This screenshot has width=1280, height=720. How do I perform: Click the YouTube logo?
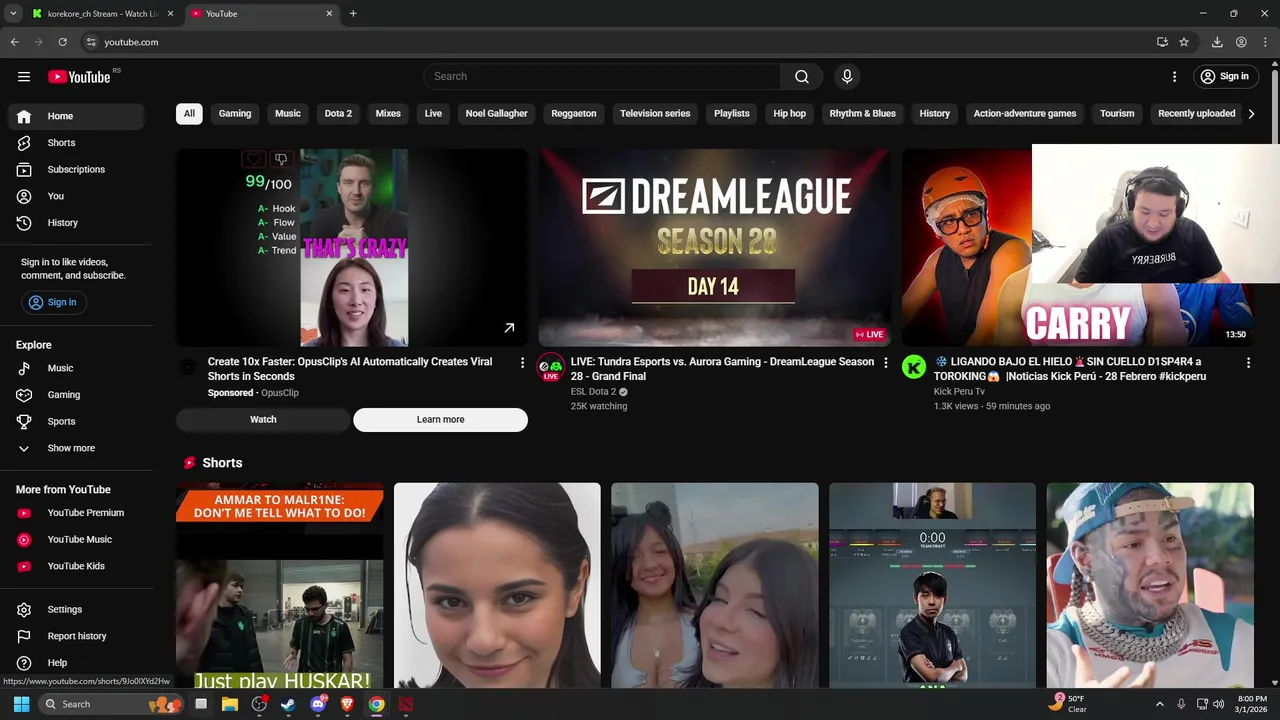coord(79,77)
